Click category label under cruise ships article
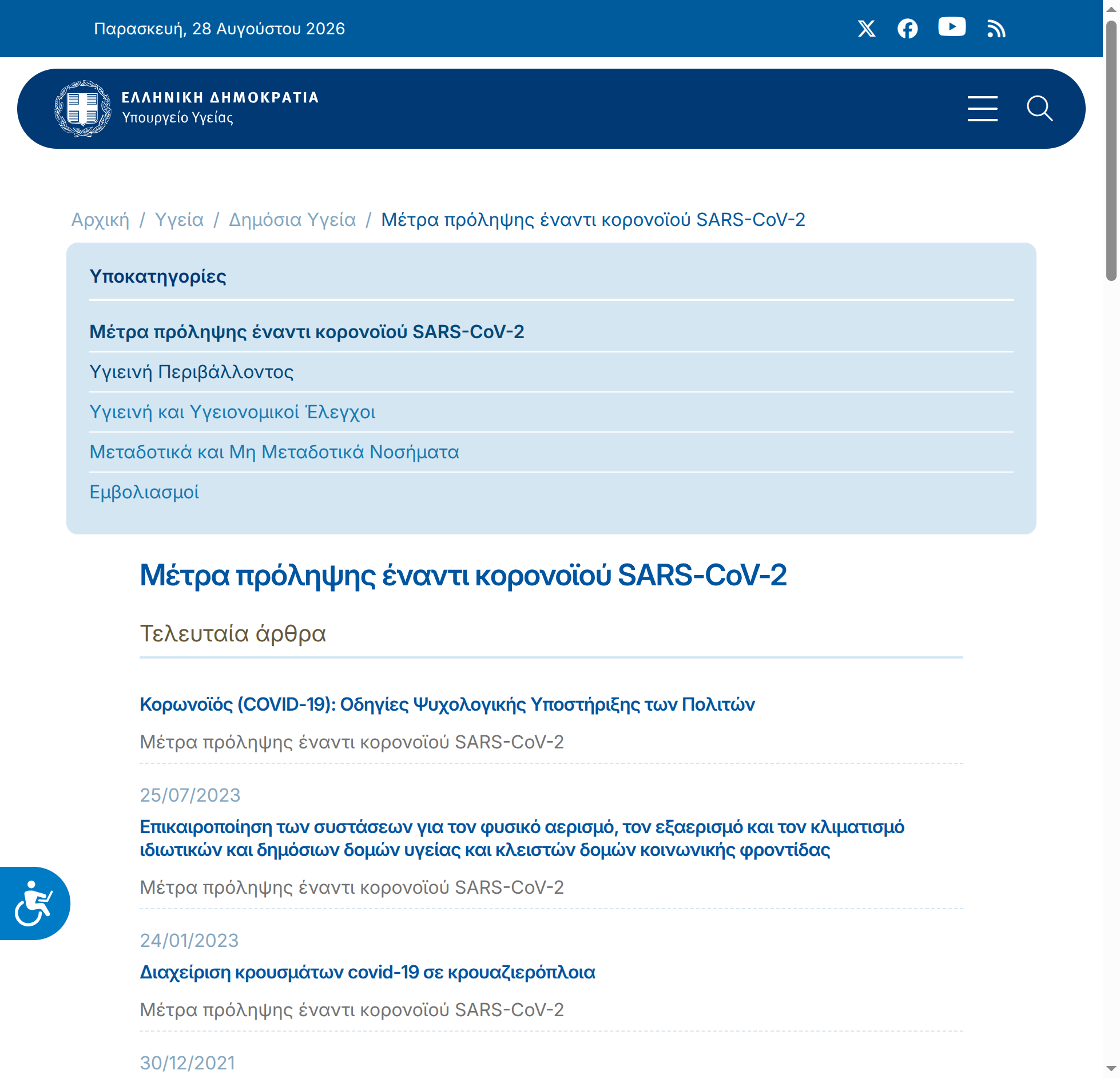Image resolution: width=1120 pixels, height=1078 pixels. 352,1010
